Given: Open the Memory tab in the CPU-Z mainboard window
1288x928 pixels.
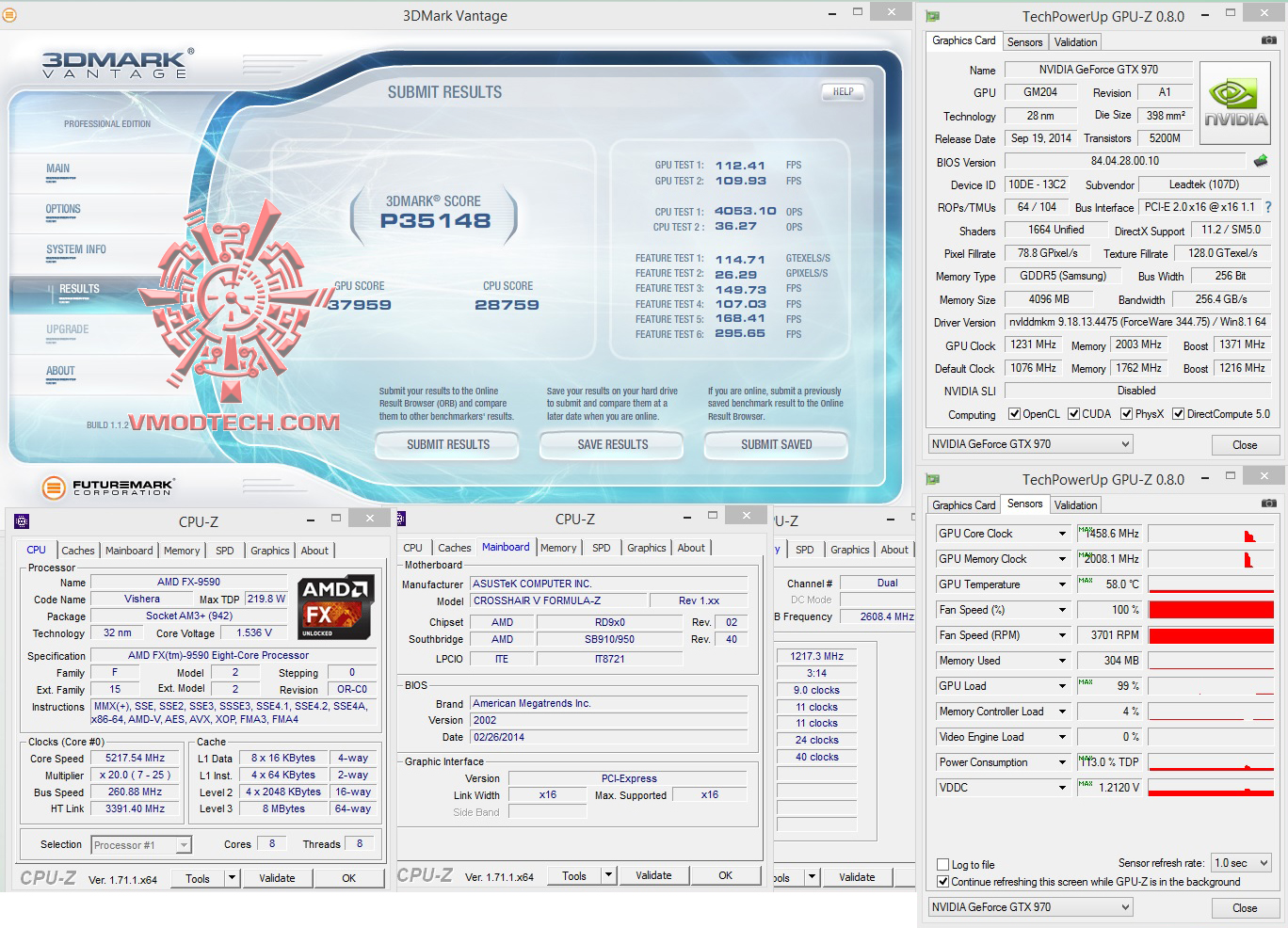Looking at the screenshot, I should pos(558,548).
